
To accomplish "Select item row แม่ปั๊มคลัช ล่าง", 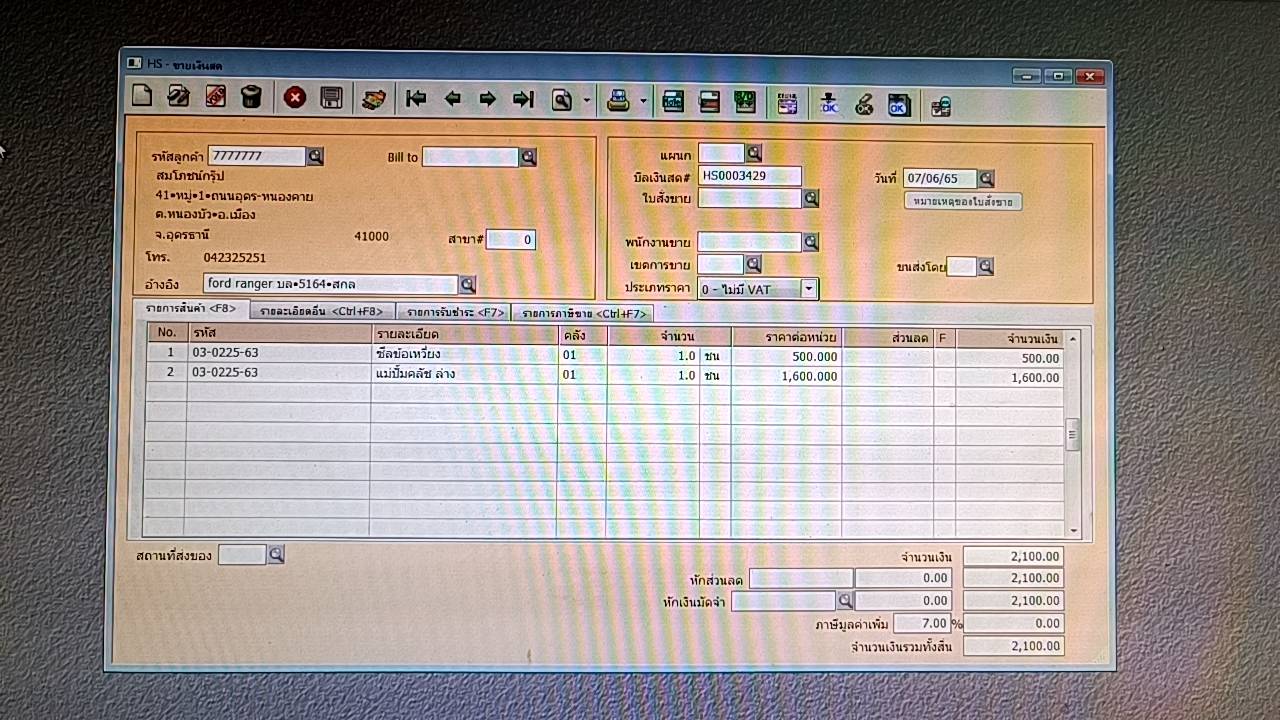I will 605,375.
